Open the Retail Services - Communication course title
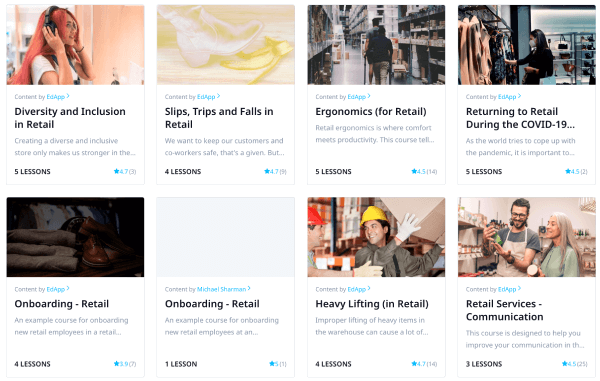 point(504,310)
